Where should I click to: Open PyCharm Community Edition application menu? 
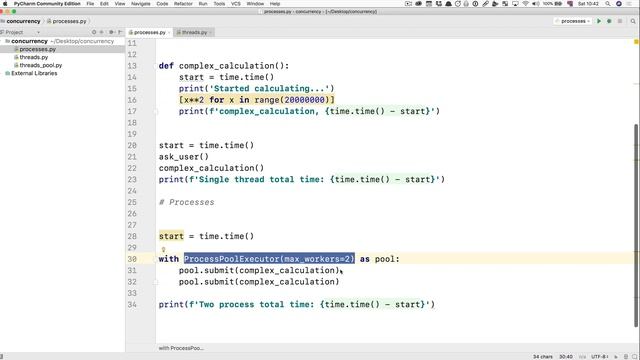coord(47,4)
